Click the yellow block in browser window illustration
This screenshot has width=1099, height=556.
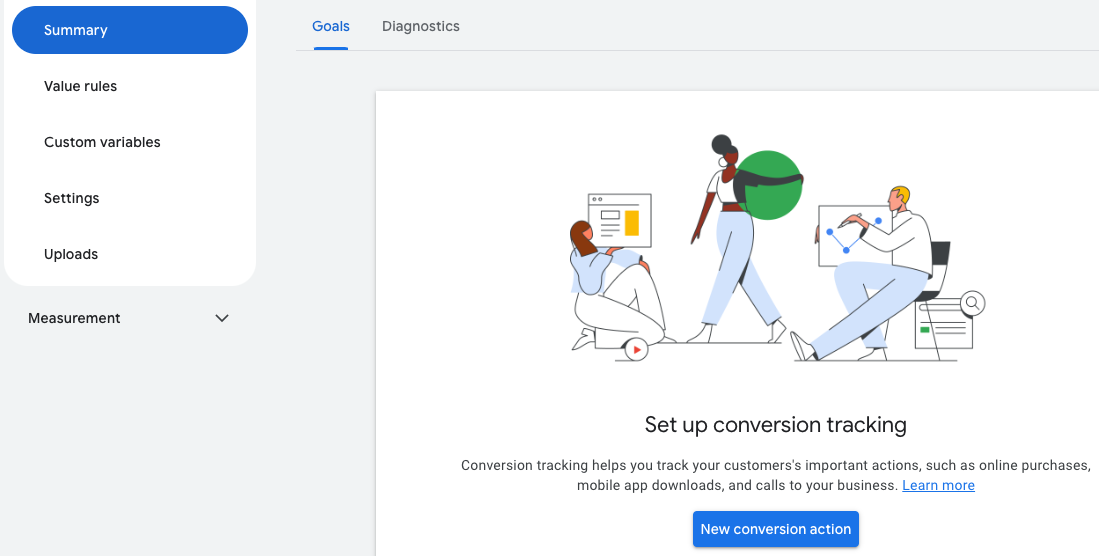pos(631,222)
